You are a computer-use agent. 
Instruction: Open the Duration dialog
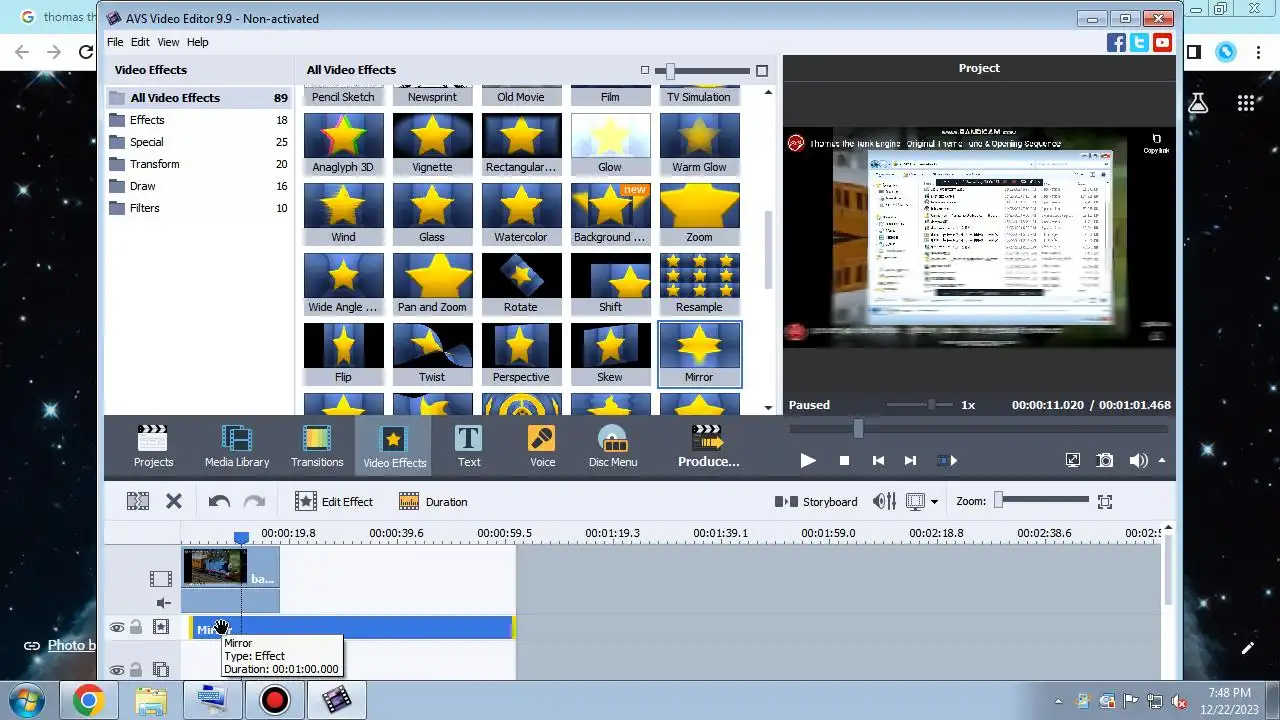[433, 501]
